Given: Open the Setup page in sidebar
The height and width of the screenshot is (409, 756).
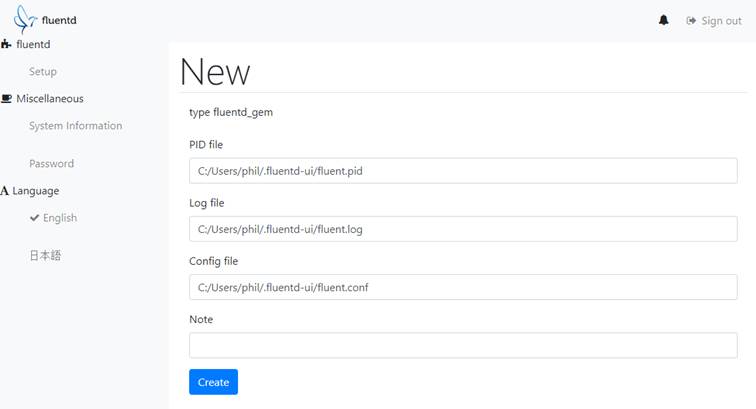Looking at the screenshot, I should (x=43, y=72).
